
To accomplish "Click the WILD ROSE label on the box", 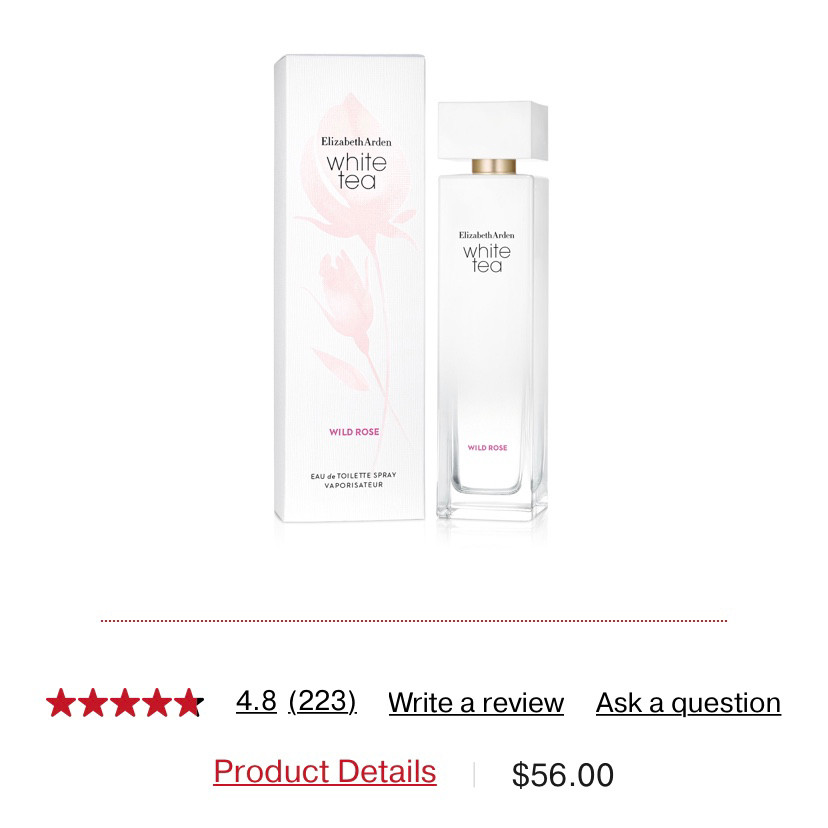I will tap(354, 432).
